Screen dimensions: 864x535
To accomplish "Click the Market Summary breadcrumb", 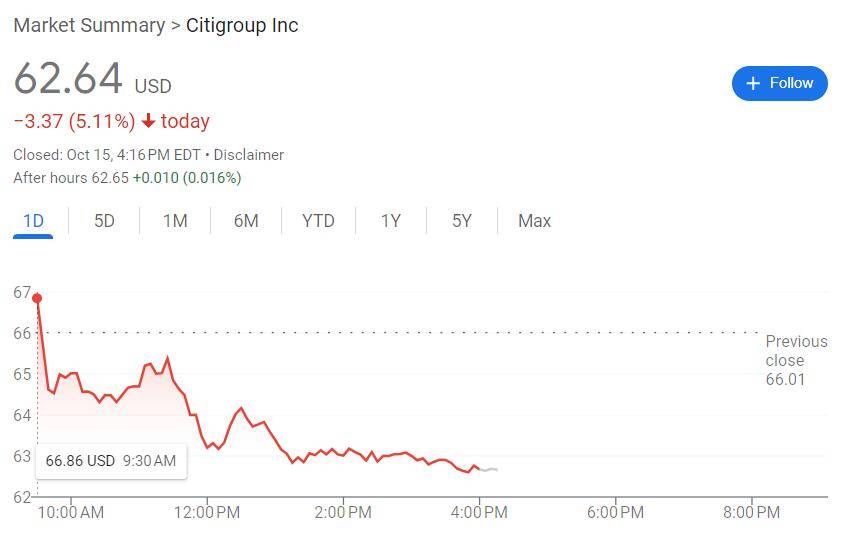I will (89, 25).
